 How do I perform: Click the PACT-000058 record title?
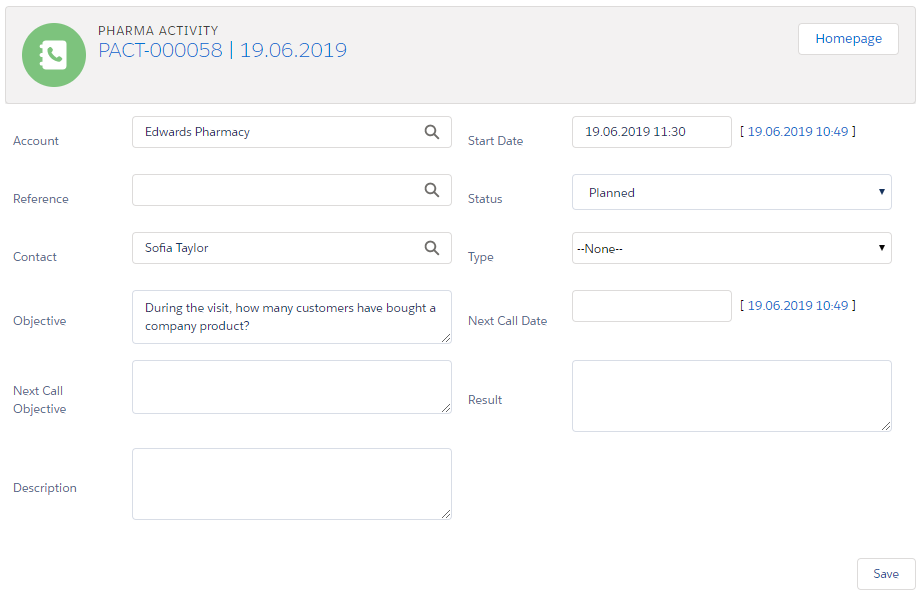point(160,50)
